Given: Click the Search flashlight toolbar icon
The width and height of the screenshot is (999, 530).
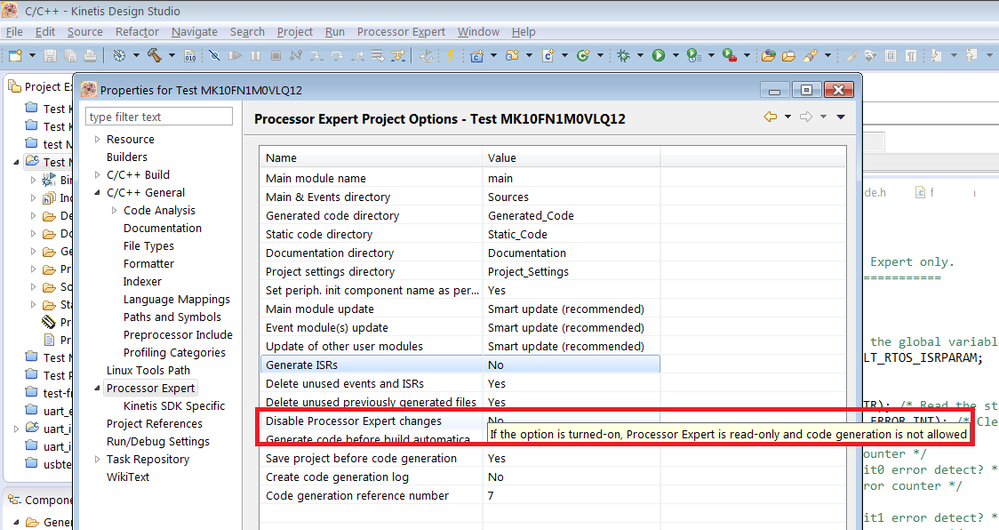Looking at the screenshot, I should coord(810,56).
